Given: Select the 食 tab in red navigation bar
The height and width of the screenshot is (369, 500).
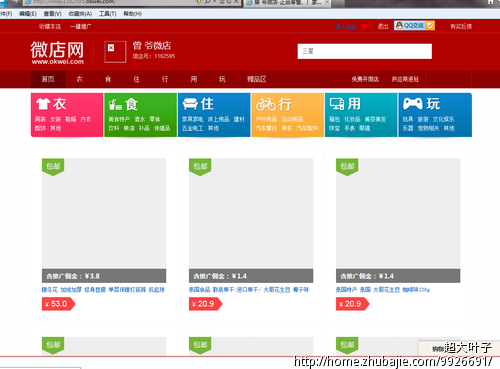Looking at the screenshot, I should pos(108,79).
